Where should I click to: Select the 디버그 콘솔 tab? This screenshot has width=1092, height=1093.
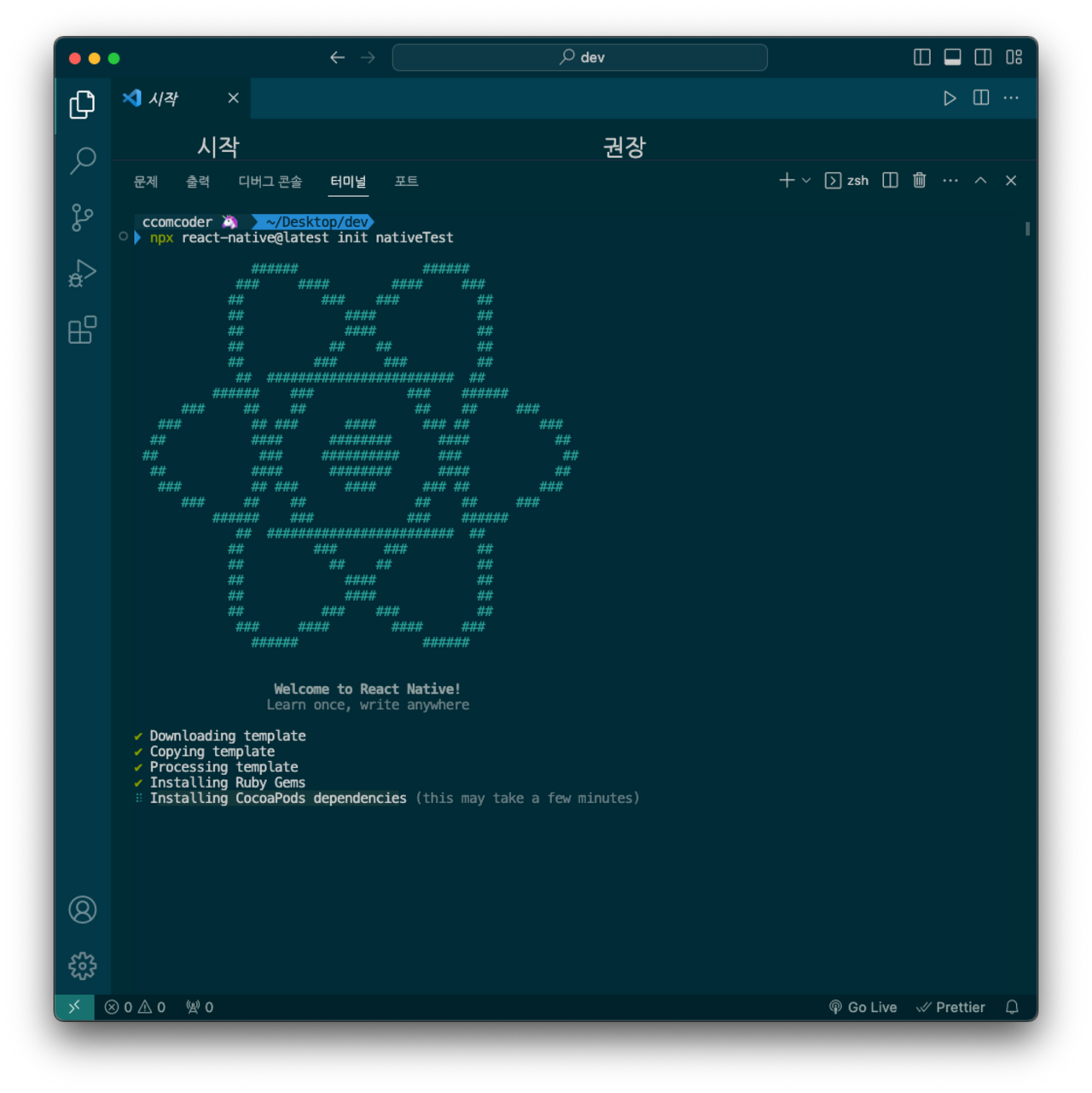(270, 181)
